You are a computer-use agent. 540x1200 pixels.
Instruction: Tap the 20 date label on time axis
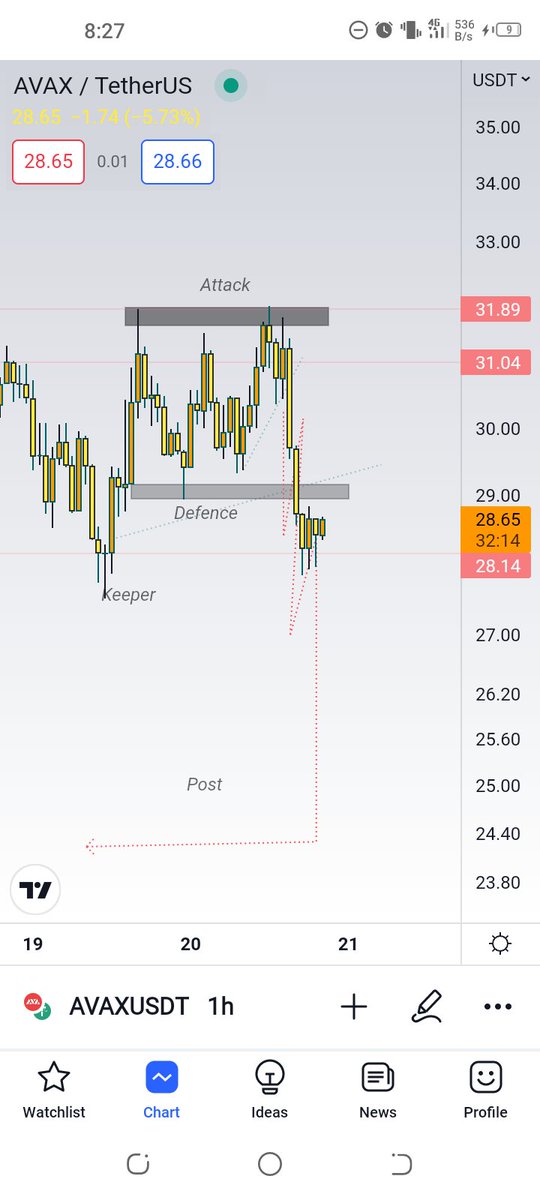[x=190, y=943]
